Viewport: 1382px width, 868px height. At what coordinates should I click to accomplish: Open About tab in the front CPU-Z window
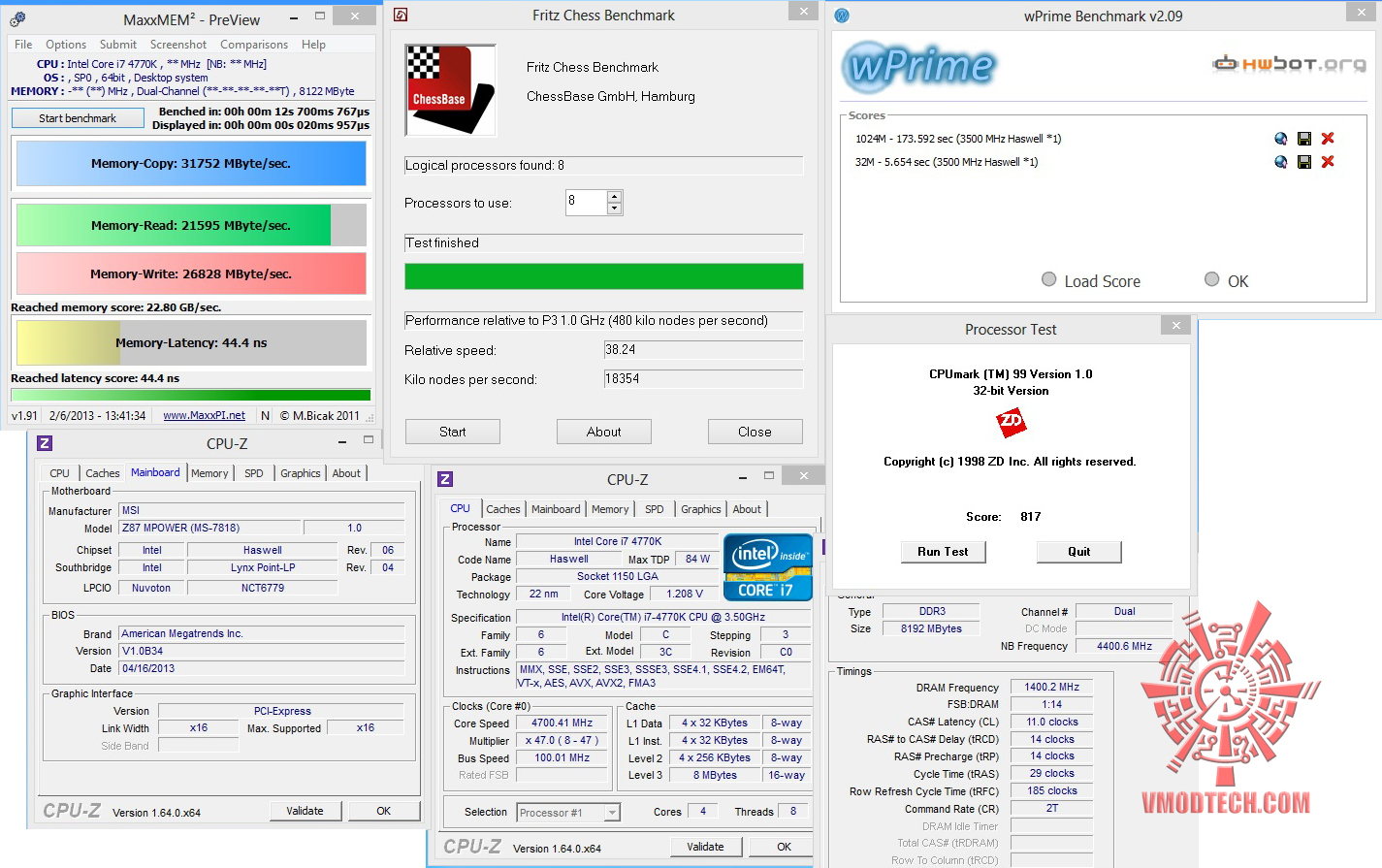point(747,509)
